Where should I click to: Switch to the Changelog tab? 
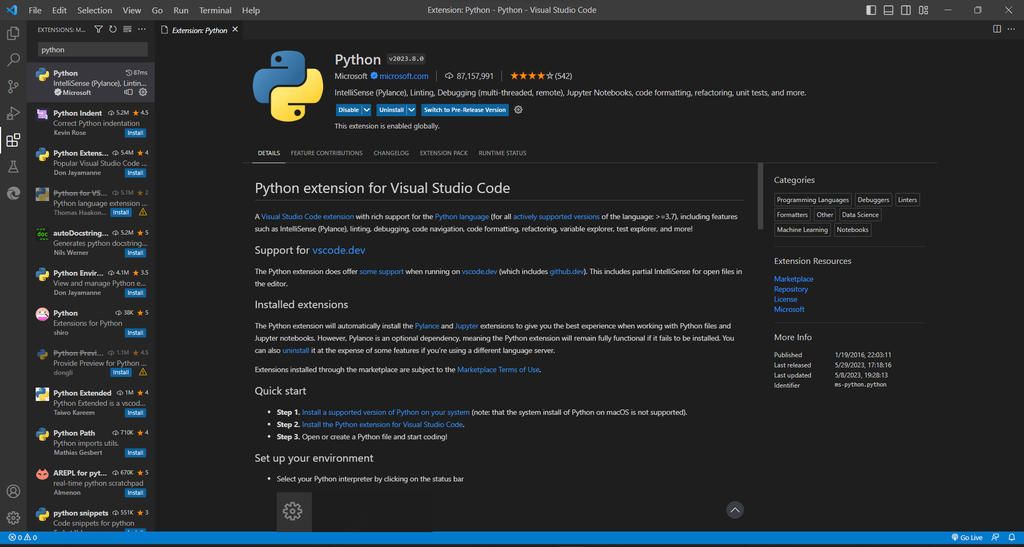pyautogui.click(x=391, y=153)
